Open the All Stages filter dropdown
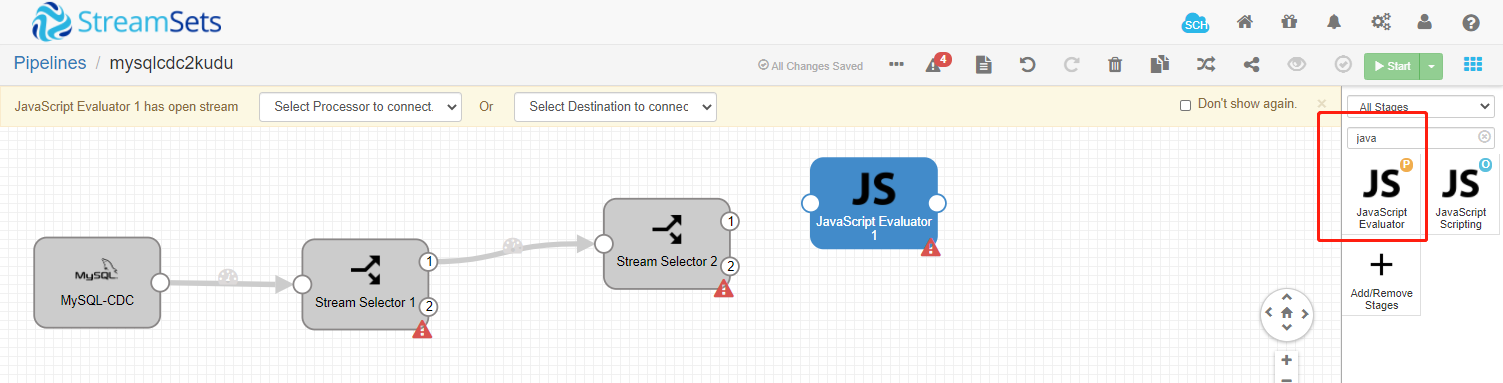 tap(1421, 106)
